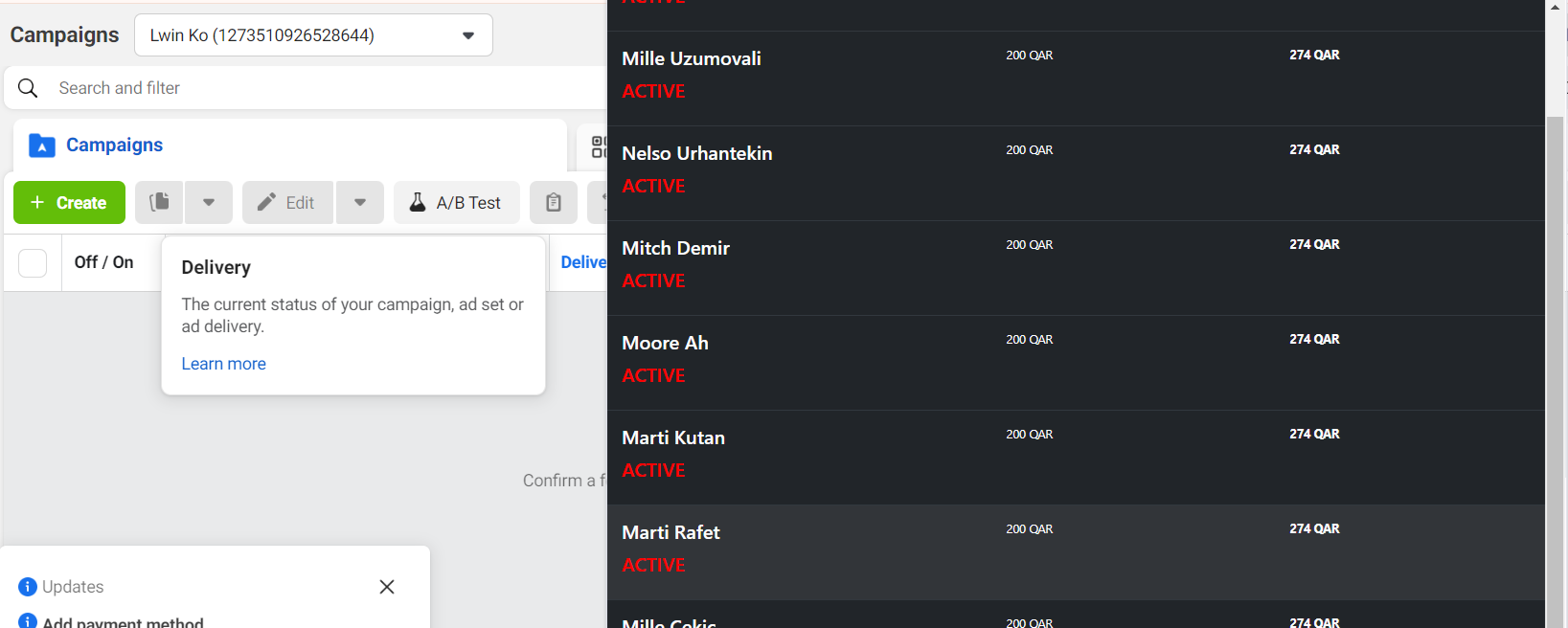Viewport: 1568px width, 628px height.
Task: Click the search magnifier icon
Action: pyautogui.click(x=28, y=88)
